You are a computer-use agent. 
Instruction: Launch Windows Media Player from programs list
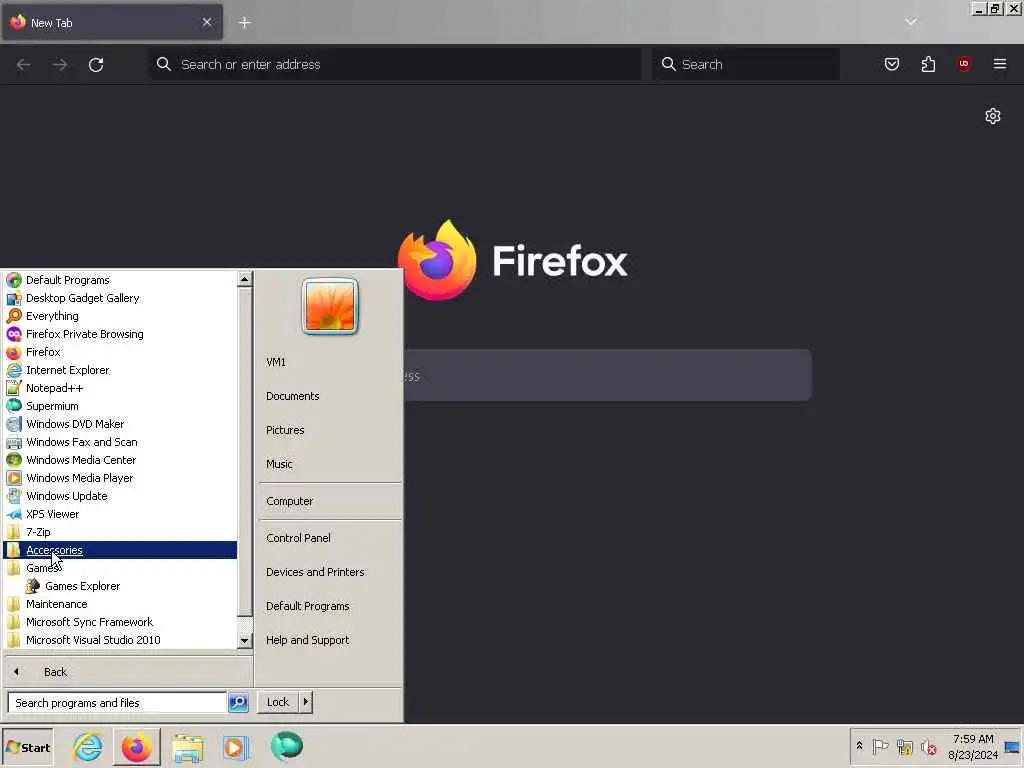121,478
